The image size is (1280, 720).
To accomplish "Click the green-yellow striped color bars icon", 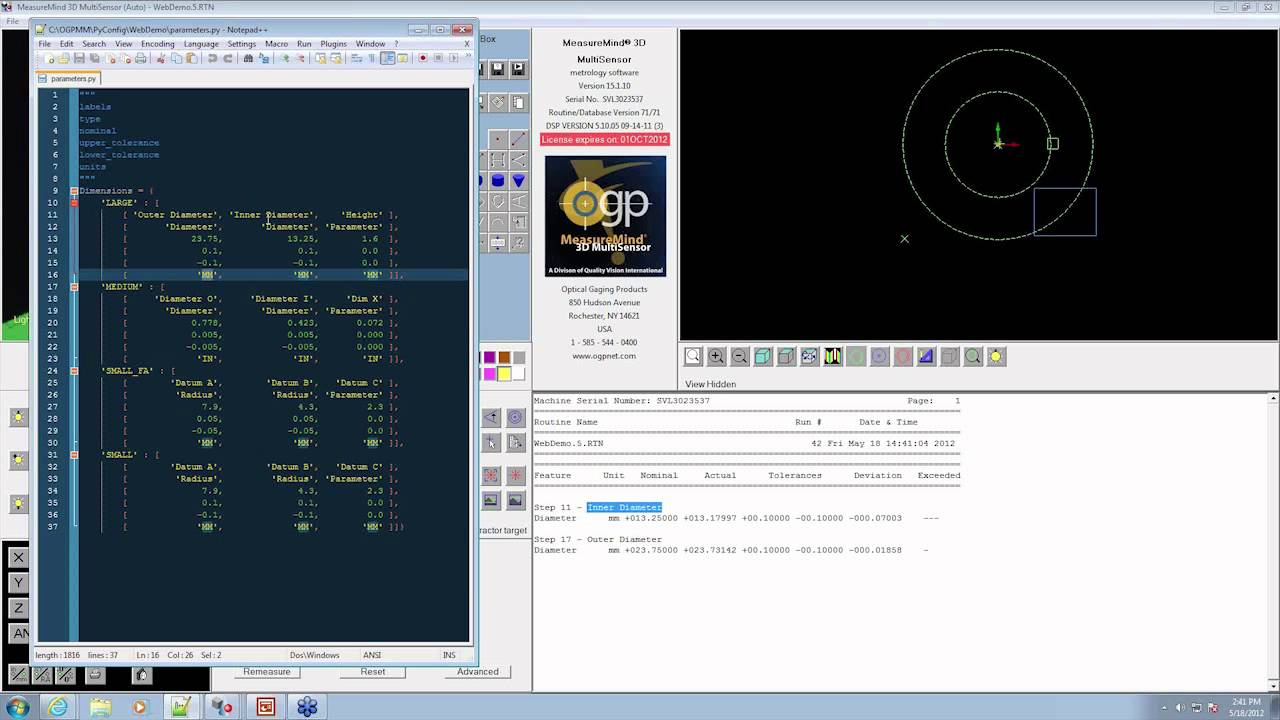I will (832, 356).
